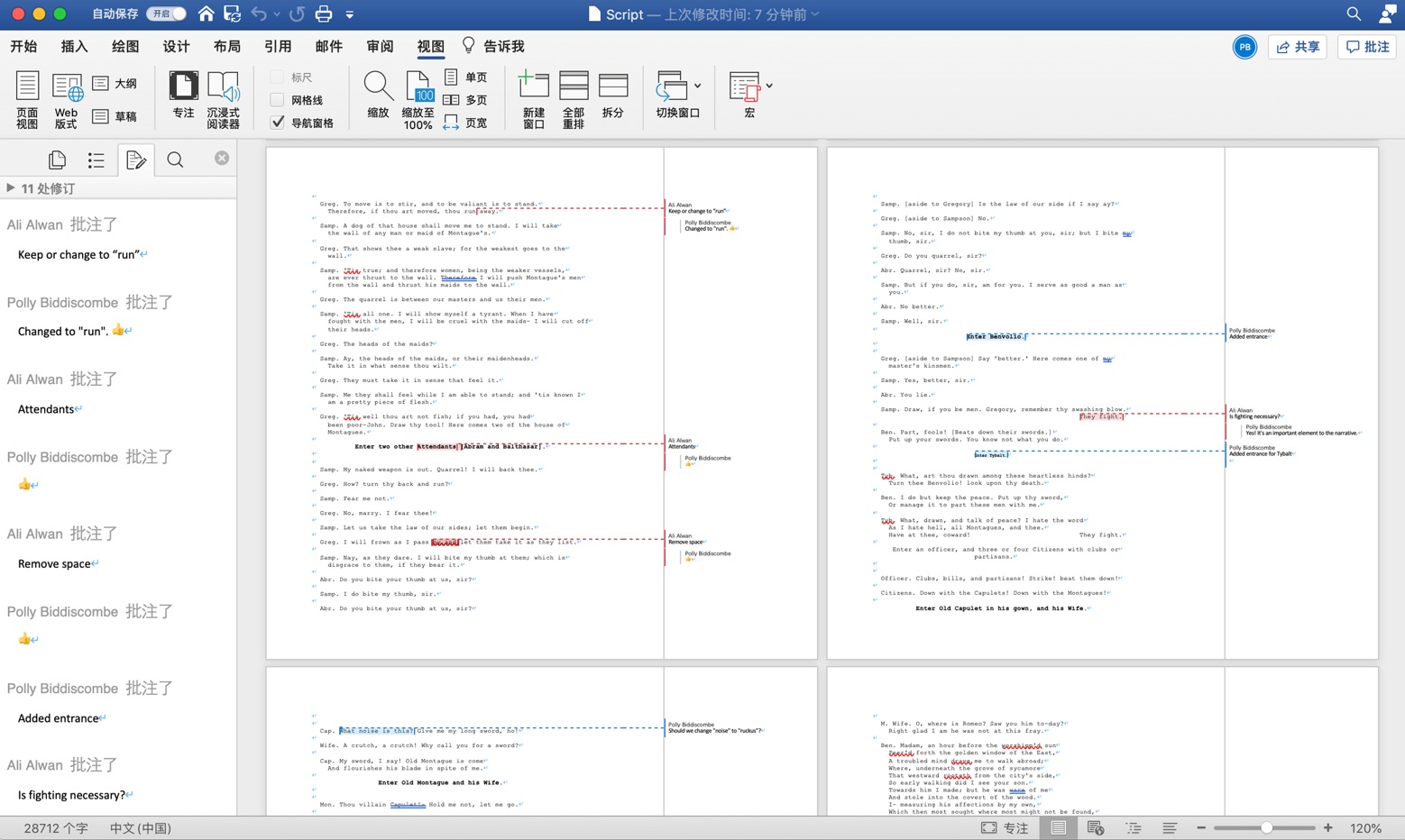Open search tab in navigation sidebar
Viewport: 1405px width, 840px height.
175,160
